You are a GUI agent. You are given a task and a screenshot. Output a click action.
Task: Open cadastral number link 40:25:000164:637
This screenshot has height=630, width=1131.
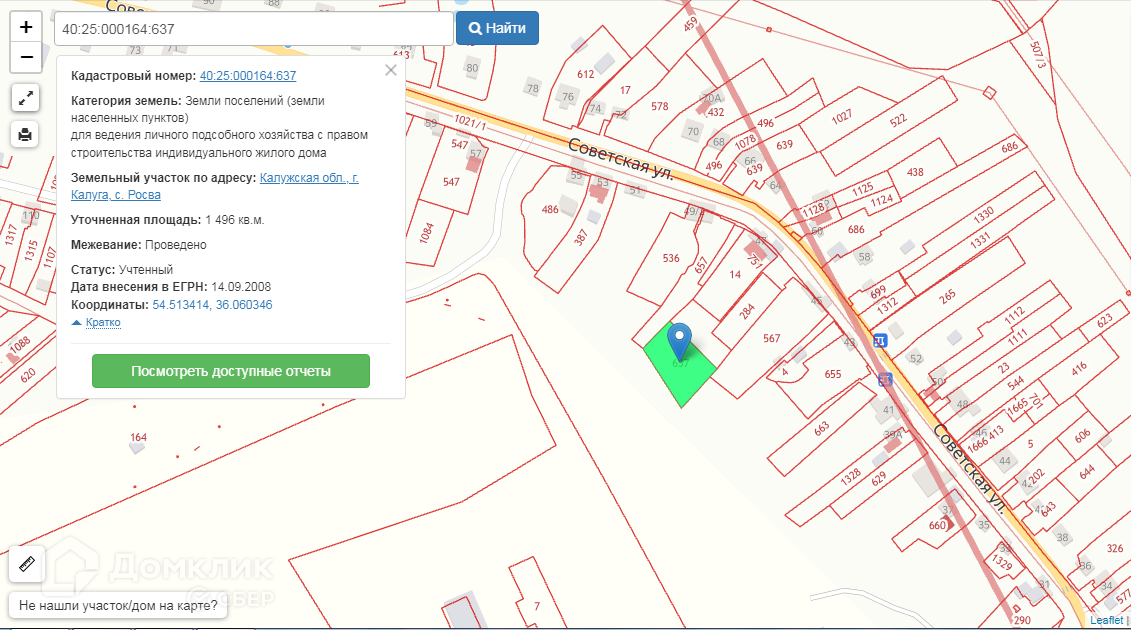tap(248, 76)
